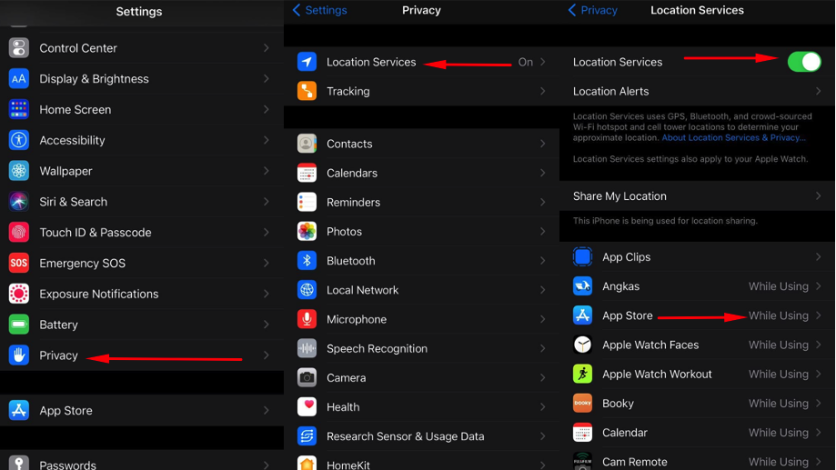Open Siri & Search entry
The height and width of the screenshot is (470, 836).
pyautogui.click(x=141, y=201)
